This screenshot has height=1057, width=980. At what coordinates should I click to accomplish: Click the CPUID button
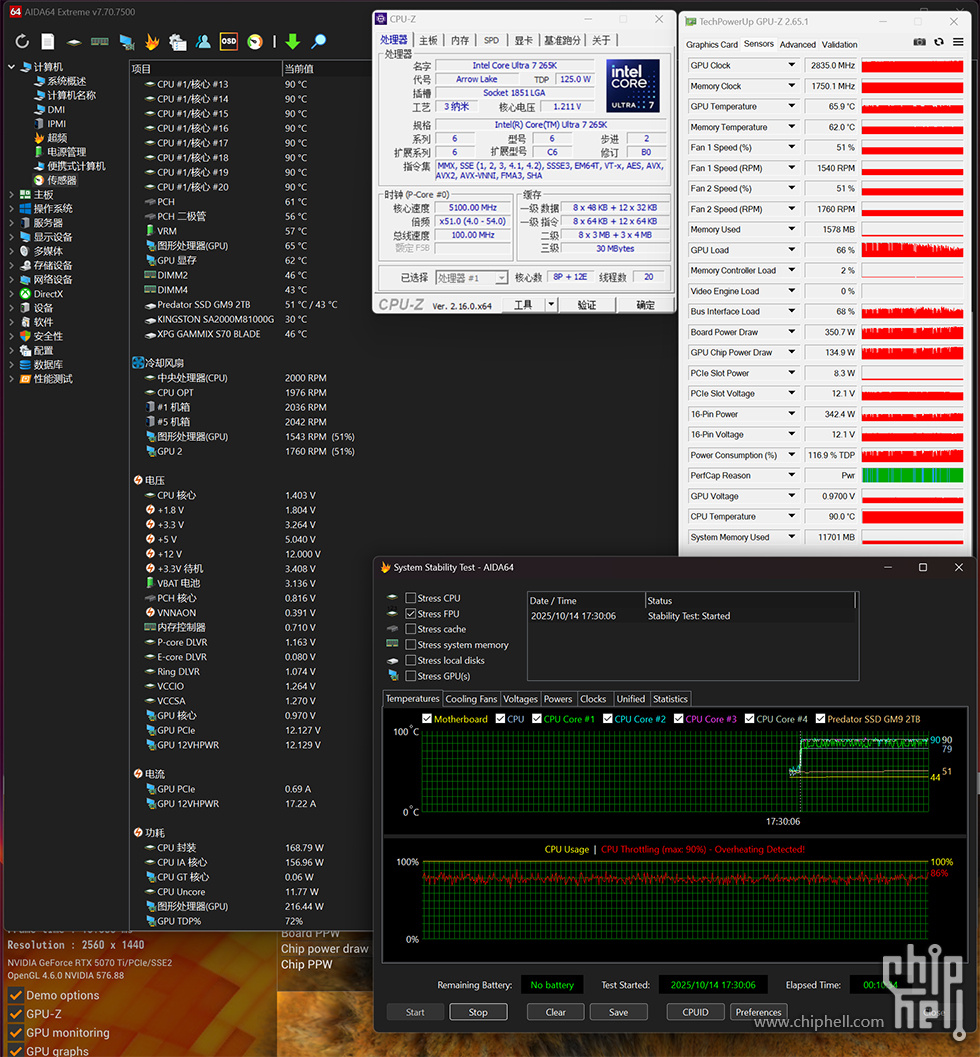click(x=695, y=1012)
